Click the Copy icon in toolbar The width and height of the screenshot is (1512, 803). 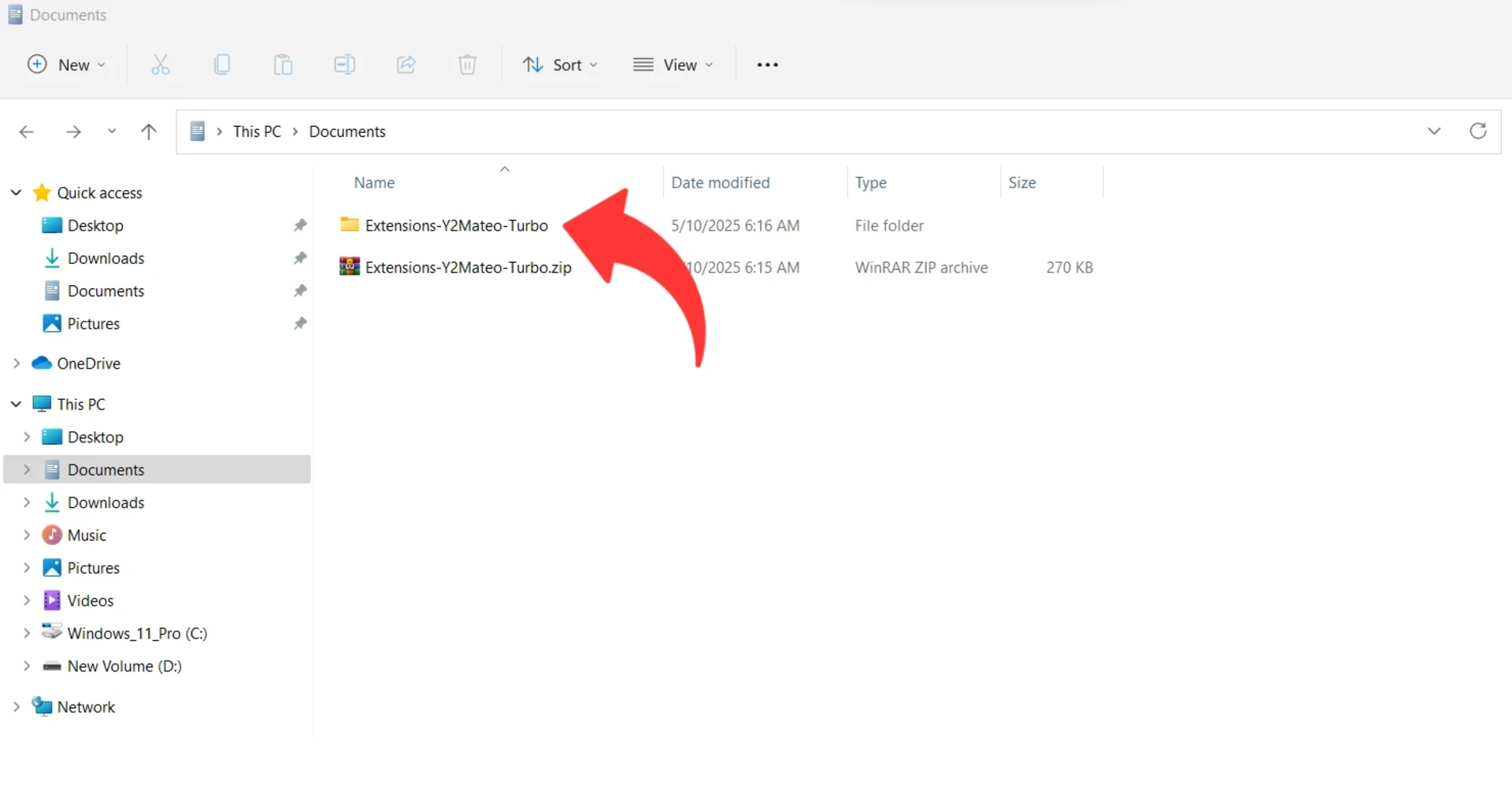[x=222, y=65]
